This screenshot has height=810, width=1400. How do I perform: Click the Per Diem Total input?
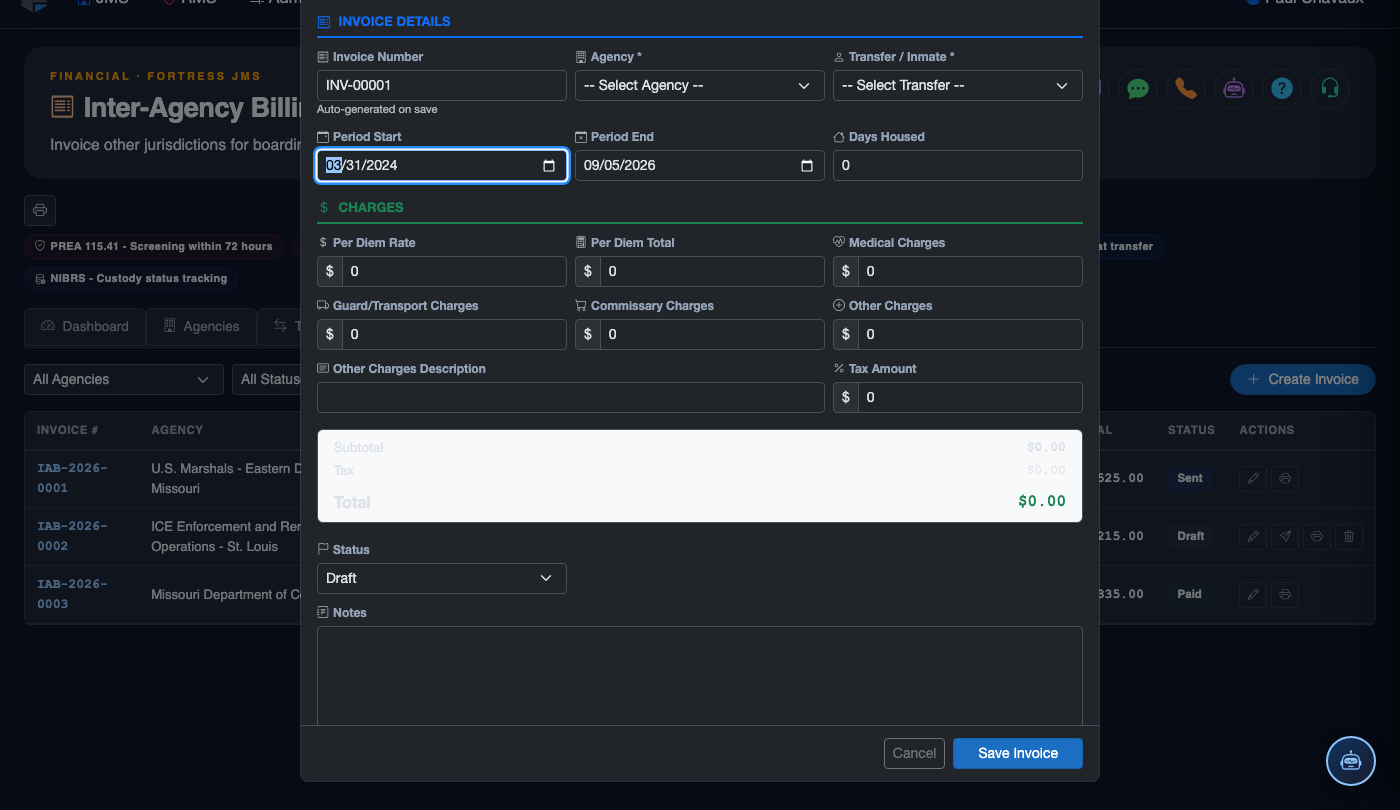[713, 272]
